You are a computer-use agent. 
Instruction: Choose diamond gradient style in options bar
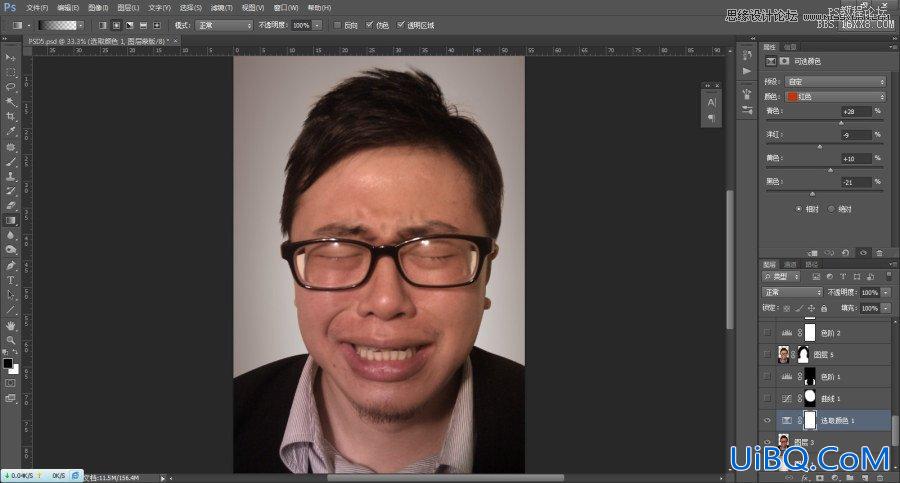point(157,25)
